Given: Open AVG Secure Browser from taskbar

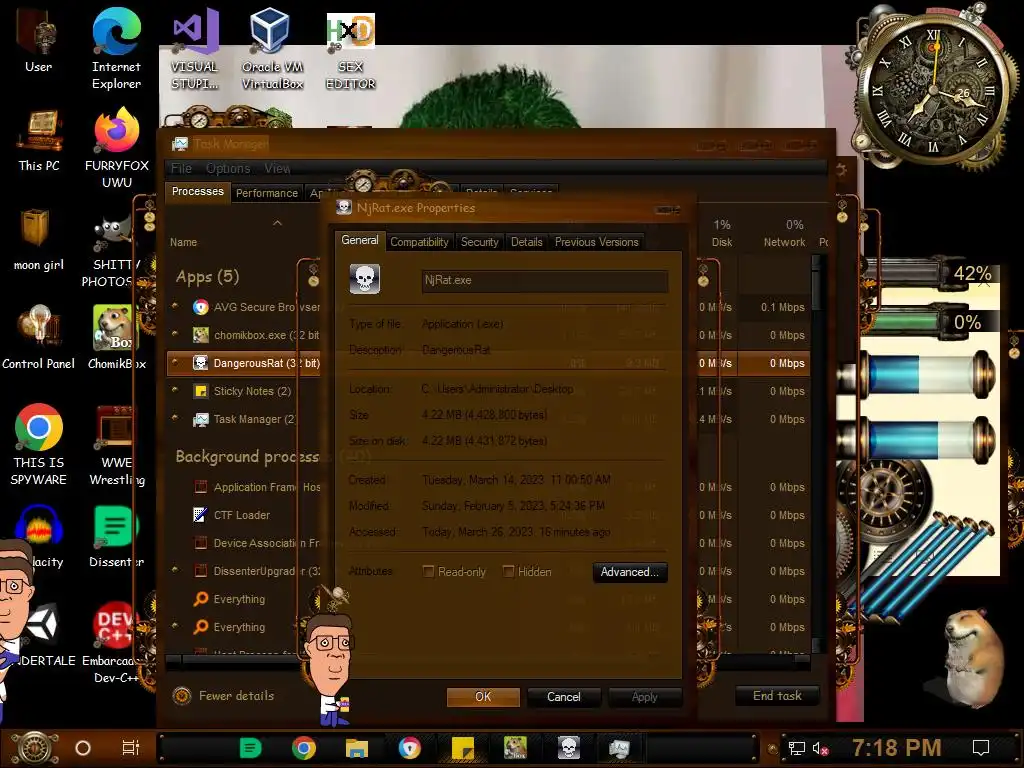Looking at the screenshot, I should point(409,748).
